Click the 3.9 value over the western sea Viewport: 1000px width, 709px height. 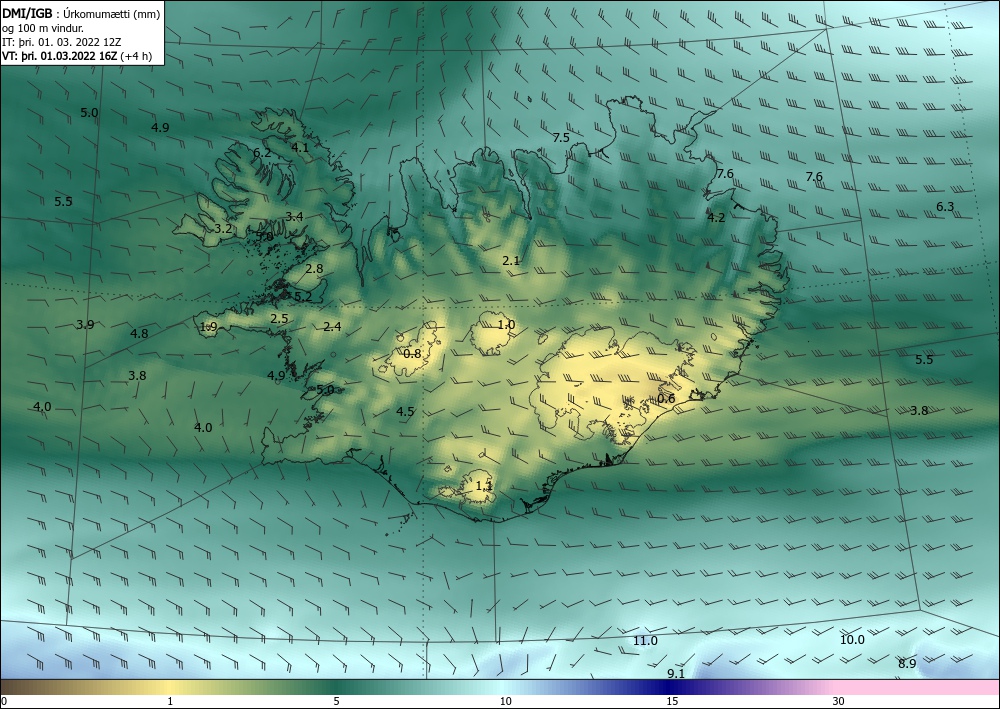(85, 325)
